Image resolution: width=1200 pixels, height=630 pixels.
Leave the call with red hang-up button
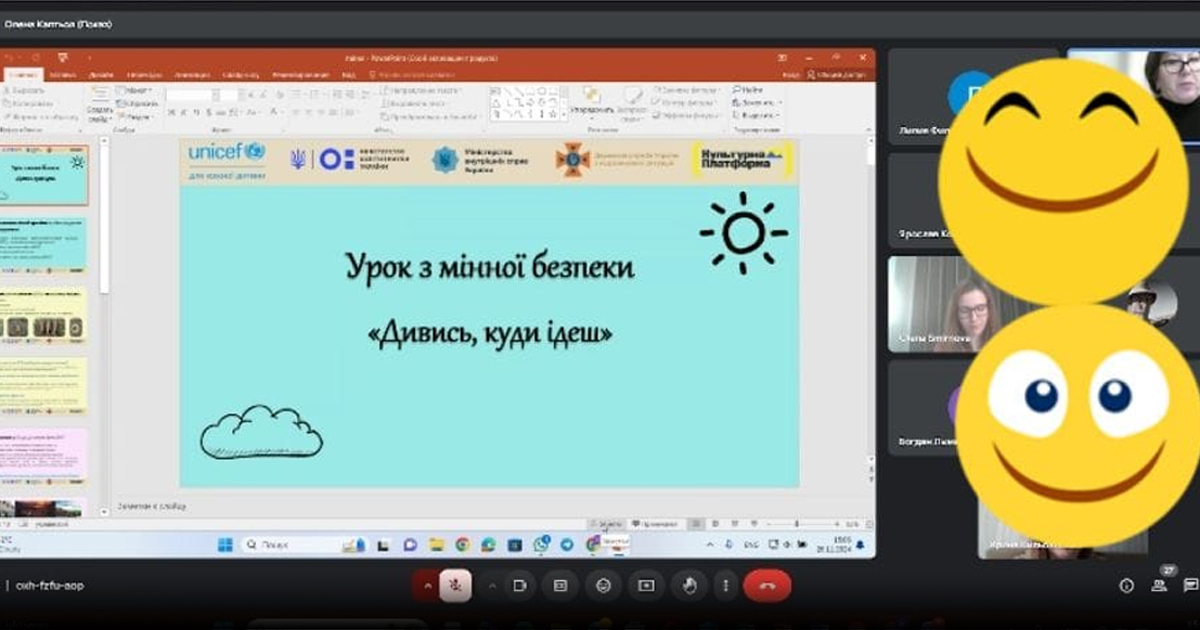tap(767, 586)
